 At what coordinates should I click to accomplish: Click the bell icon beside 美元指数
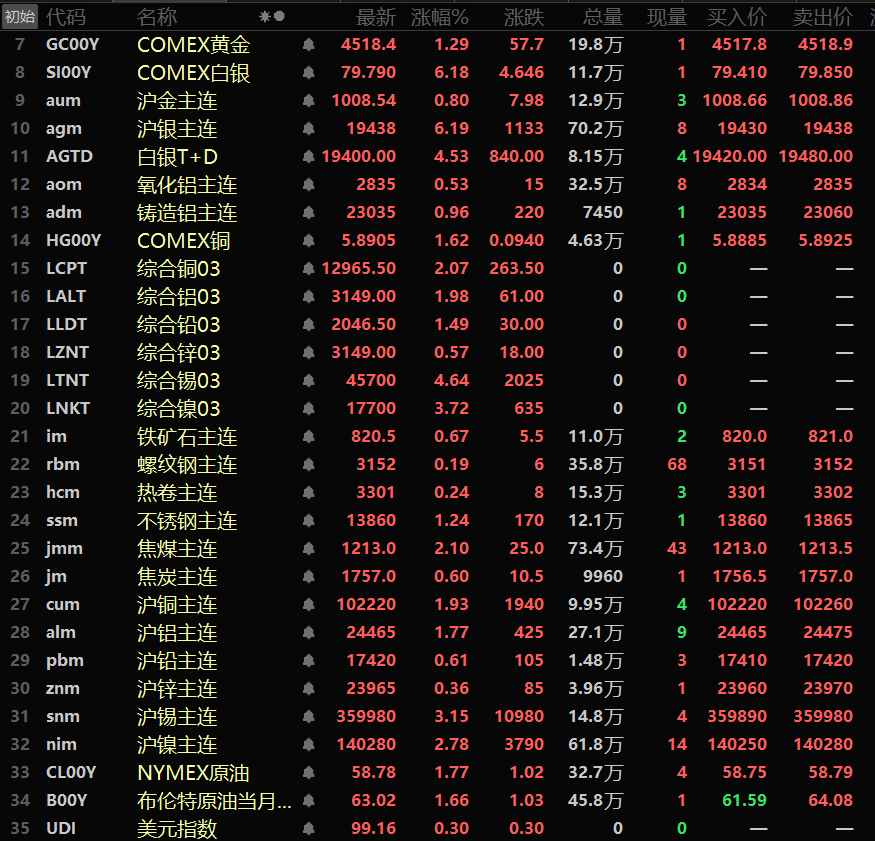click(308, 829)
